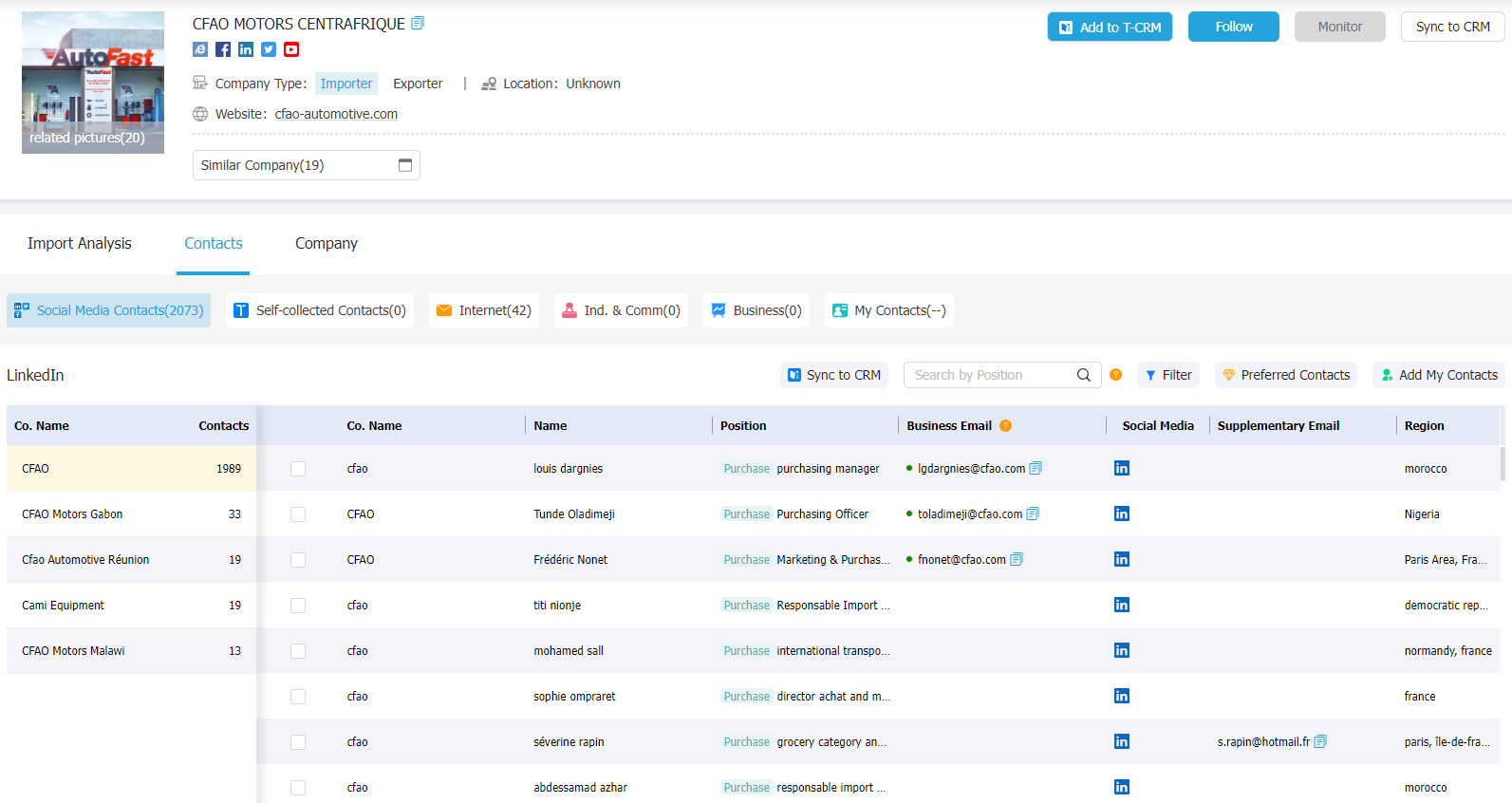Tick the sophie ompraret row checkbox
This screenshot has height=803, width=1512.
pos(298,697)
